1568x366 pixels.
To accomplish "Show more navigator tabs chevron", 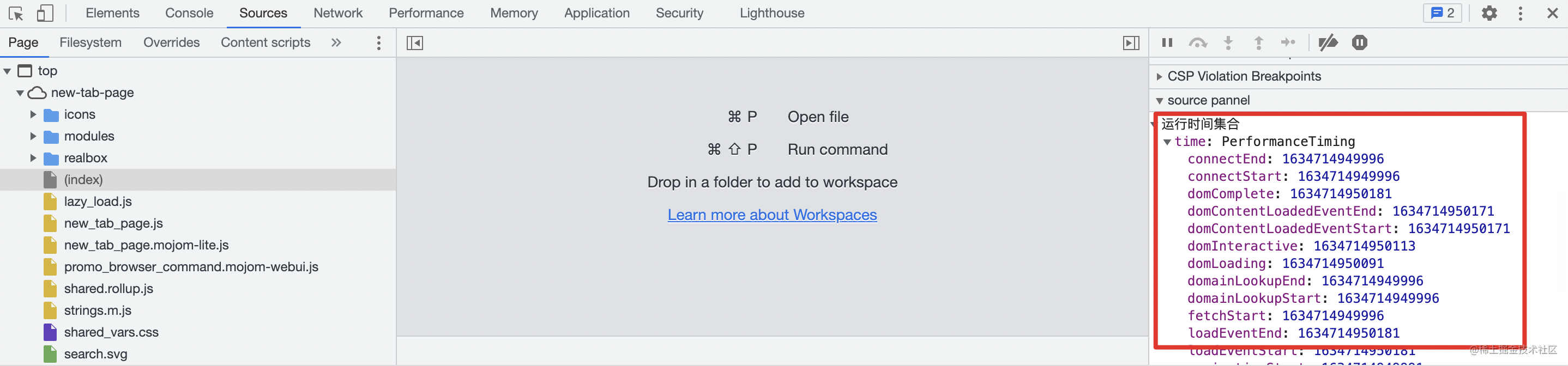I will coord(336,42).
